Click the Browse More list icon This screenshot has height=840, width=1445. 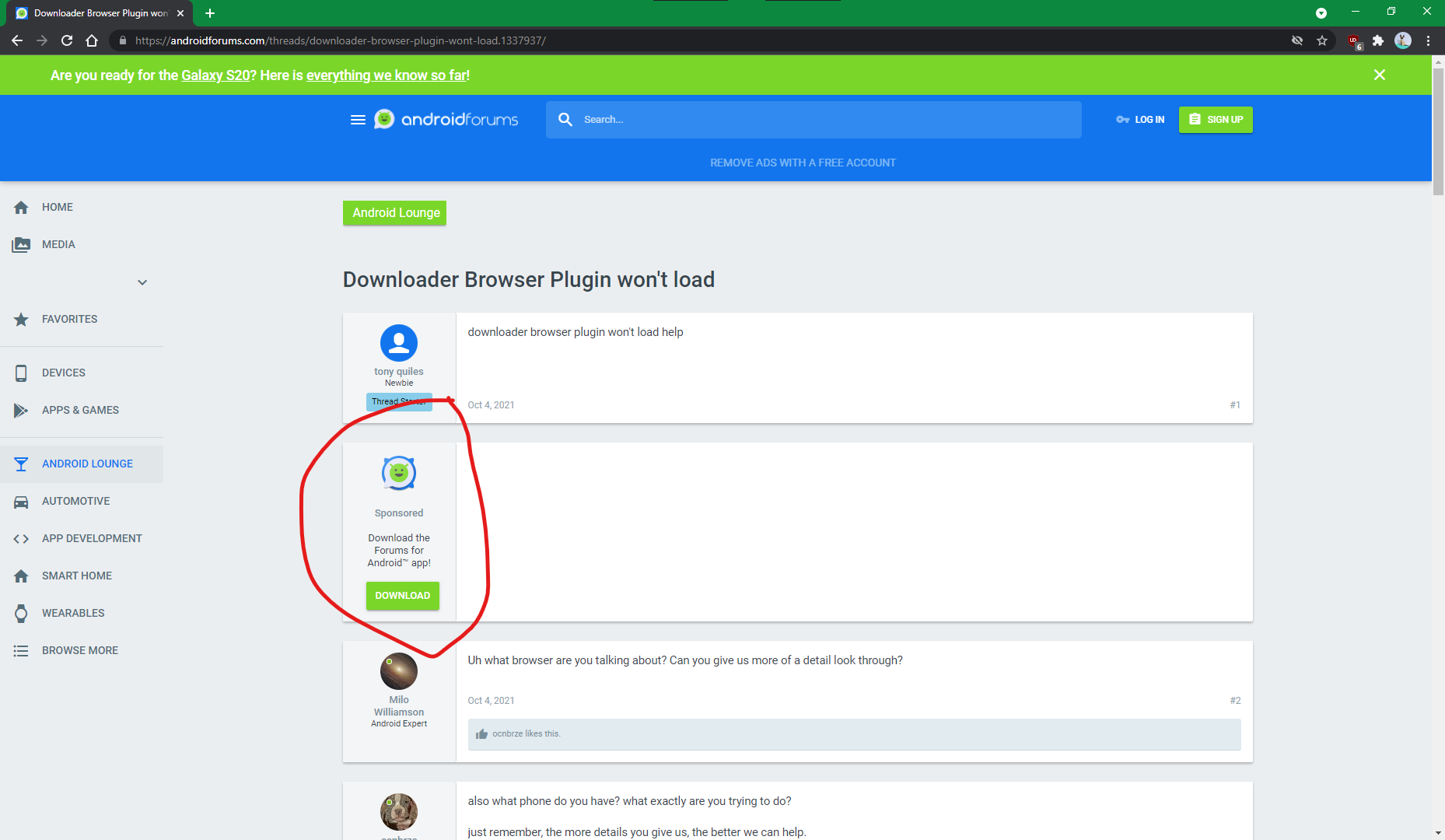coord(21,650)
